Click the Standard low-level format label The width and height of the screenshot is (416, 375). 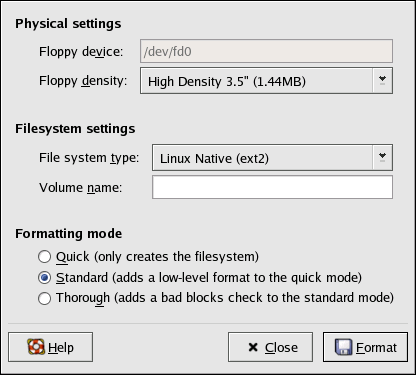[209, 278]
